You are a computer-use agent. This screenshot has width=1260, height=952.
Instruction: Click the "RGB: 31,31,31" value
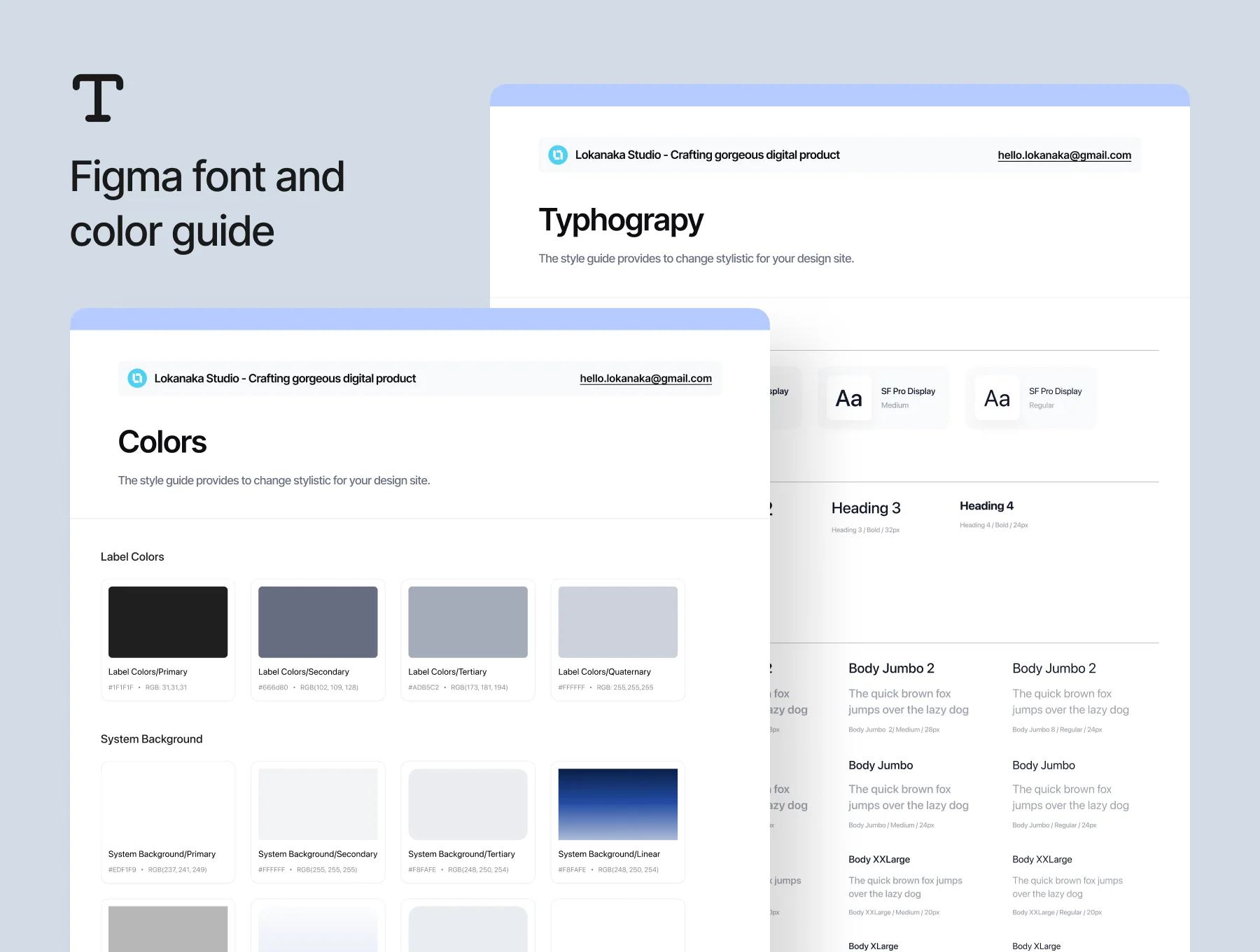point(166,687)
